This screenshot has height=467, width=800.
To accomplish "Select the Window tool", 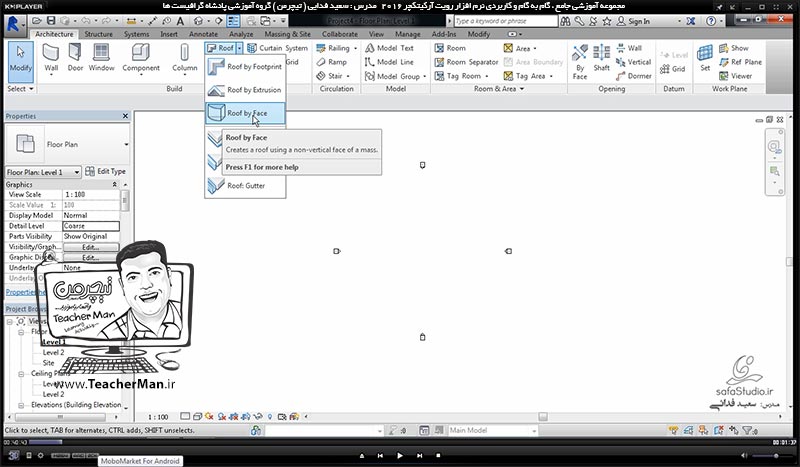I will (102, 58).
